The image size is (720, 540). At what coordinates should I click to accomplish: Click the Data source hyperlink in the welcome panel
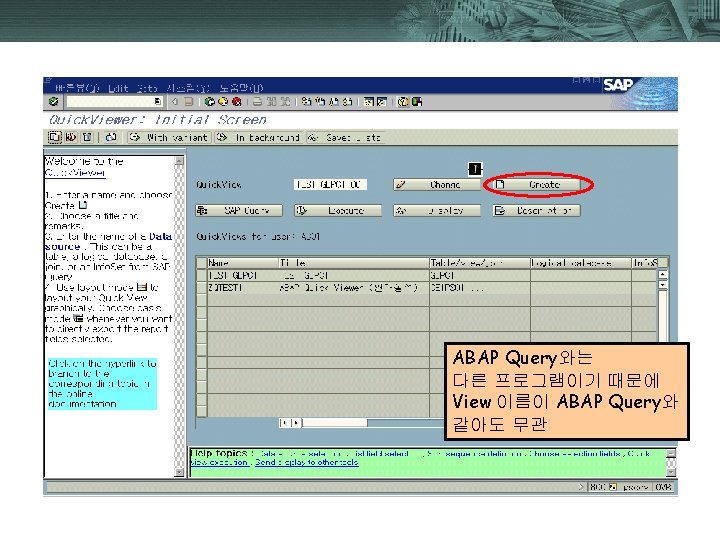tap(108, 242)
